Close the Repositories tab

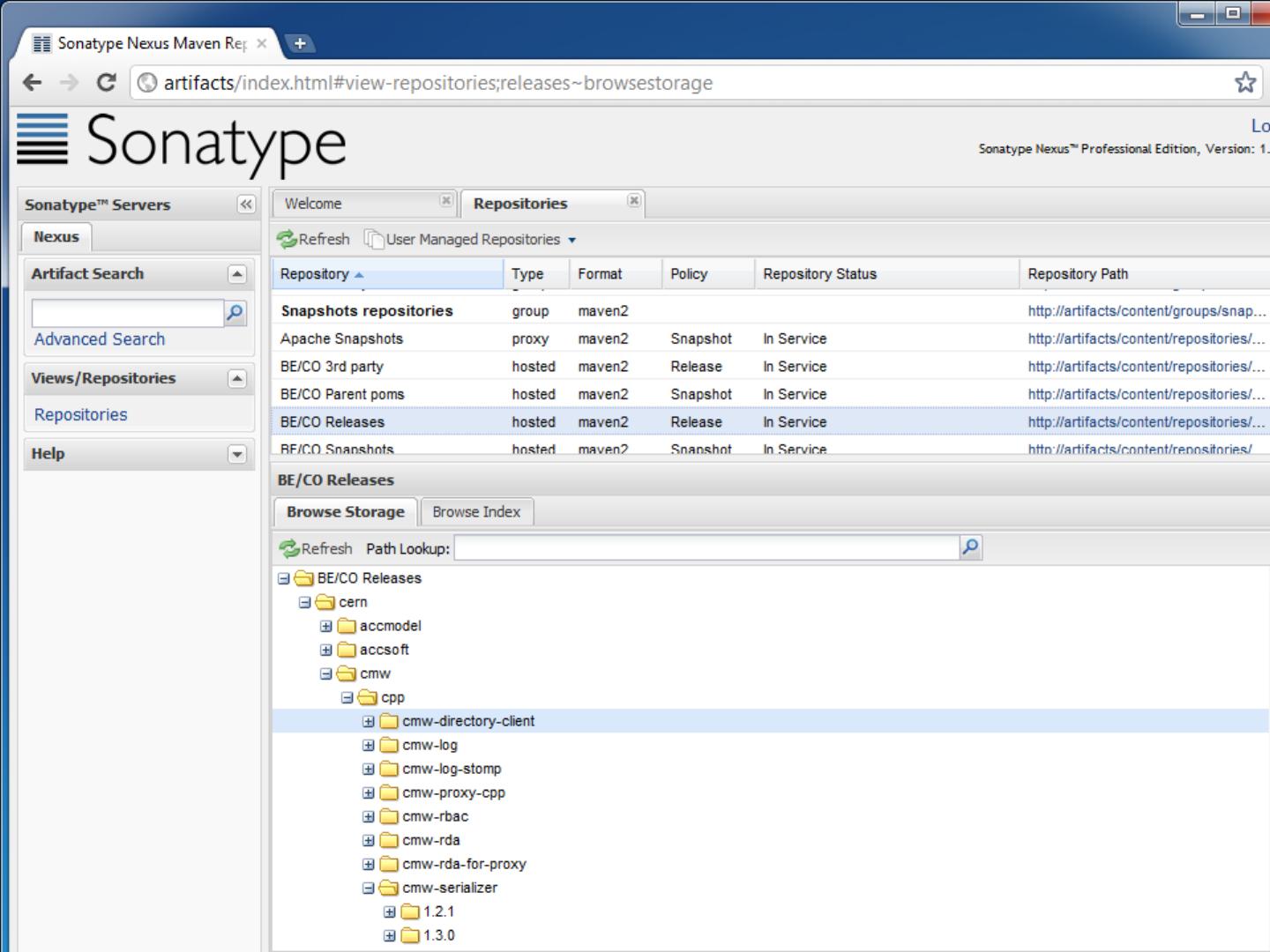633,201
